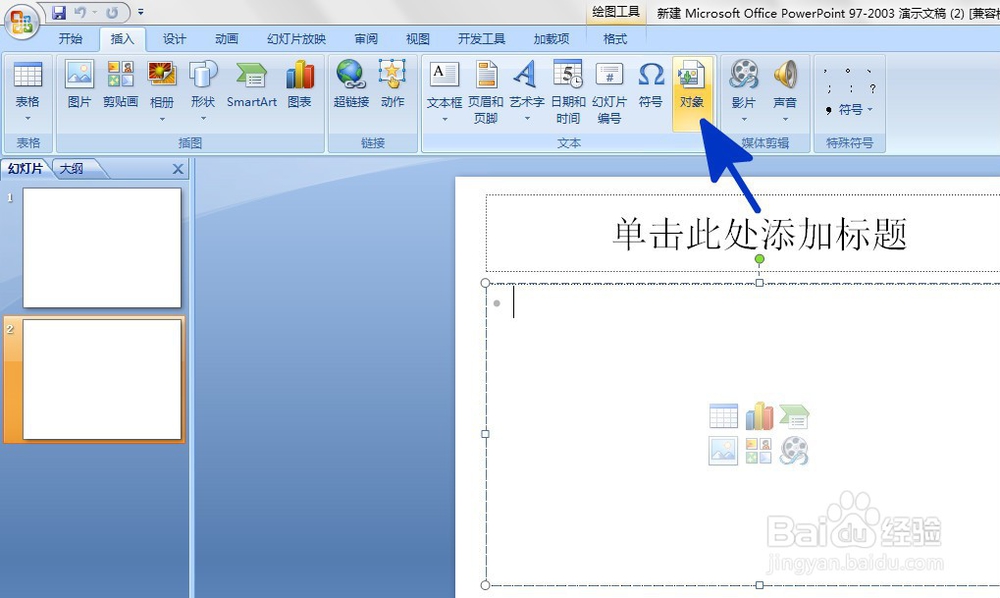The height and width of the screenshot is (598, 1000).
Task: Insert table via content placeholder icon
Action: tap(723, 416)
